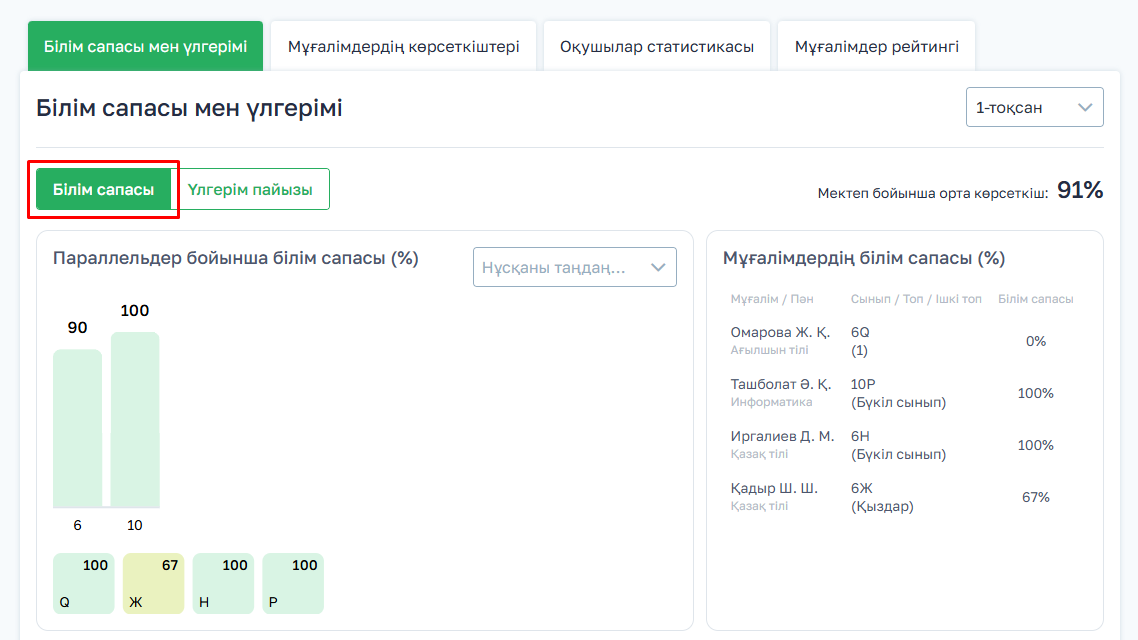This screenshot has height=640, width=1138.
Task: Click the grade 10 bar showing 100
Action: (x=135, y=420)
